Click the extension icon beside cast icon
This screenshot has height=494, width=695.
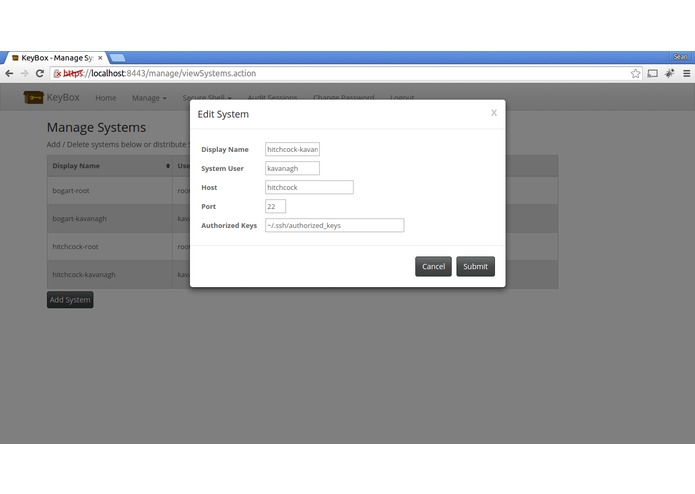click(669, 74)
